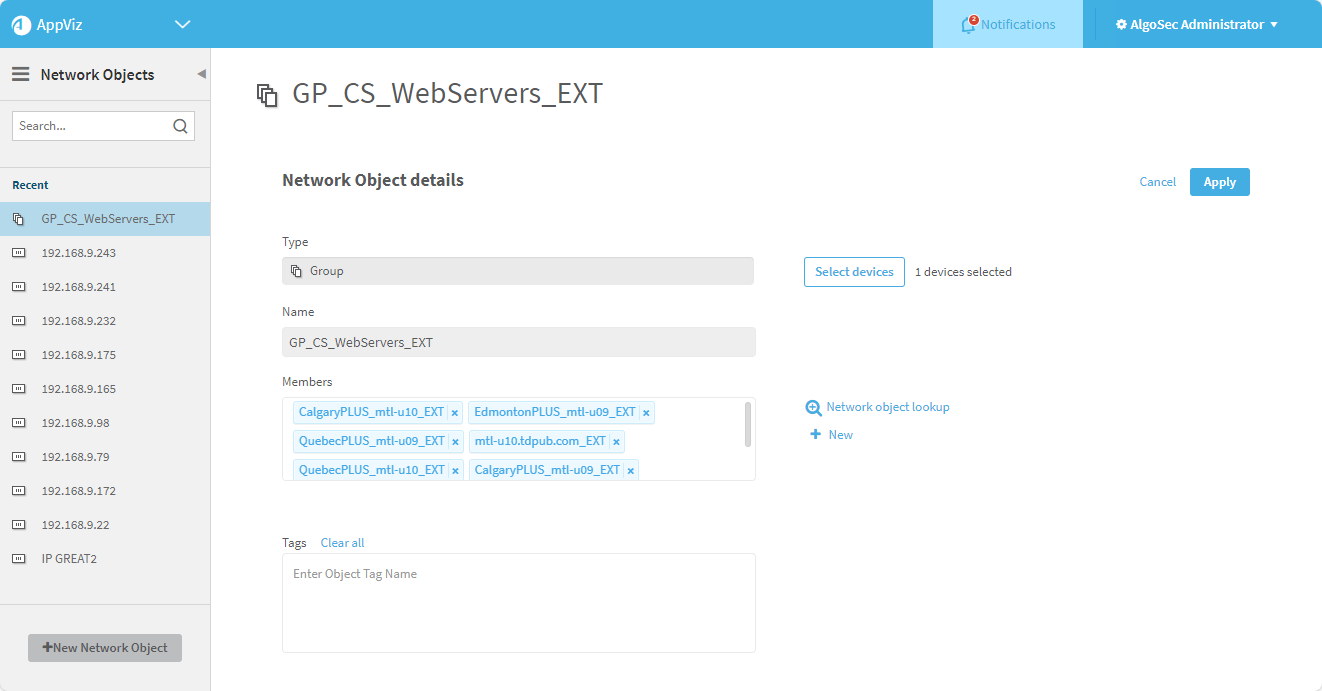Click the AppViz logo icon

tap(21, 25)
